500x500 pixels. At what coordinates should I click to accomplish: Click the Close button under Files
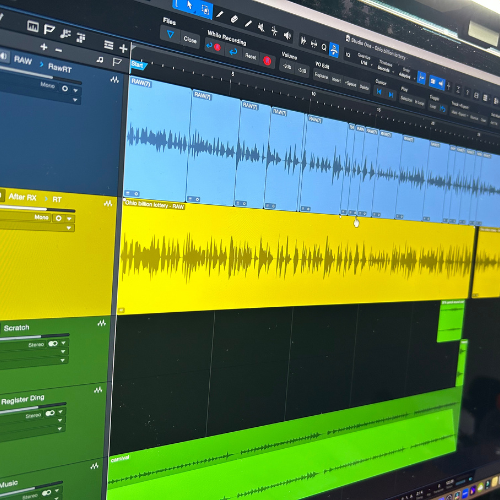point(190,40)
